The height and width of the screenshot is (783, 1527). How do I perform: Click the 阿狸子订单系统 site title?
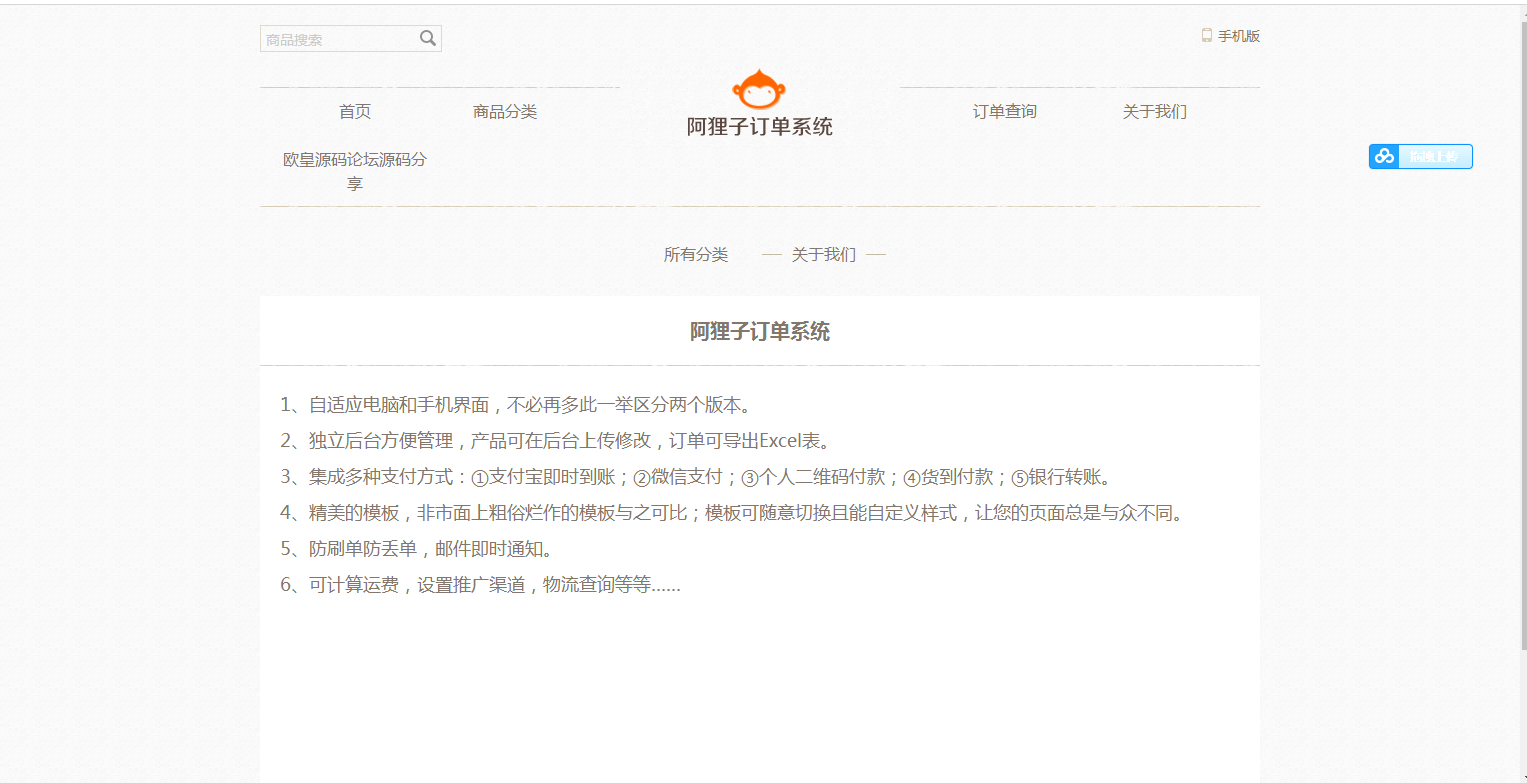759,127
